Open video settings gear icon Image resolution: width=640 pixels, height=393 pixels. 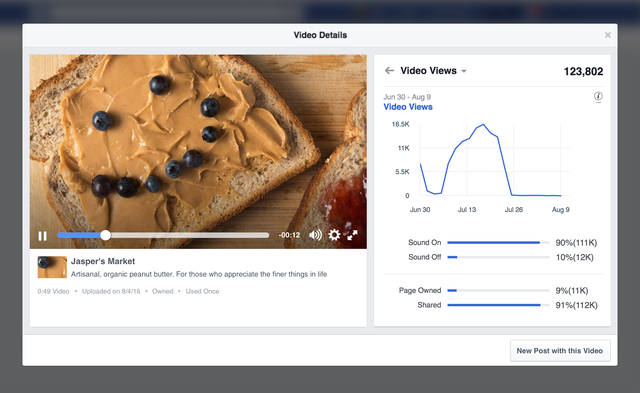[x=334, y=235]
